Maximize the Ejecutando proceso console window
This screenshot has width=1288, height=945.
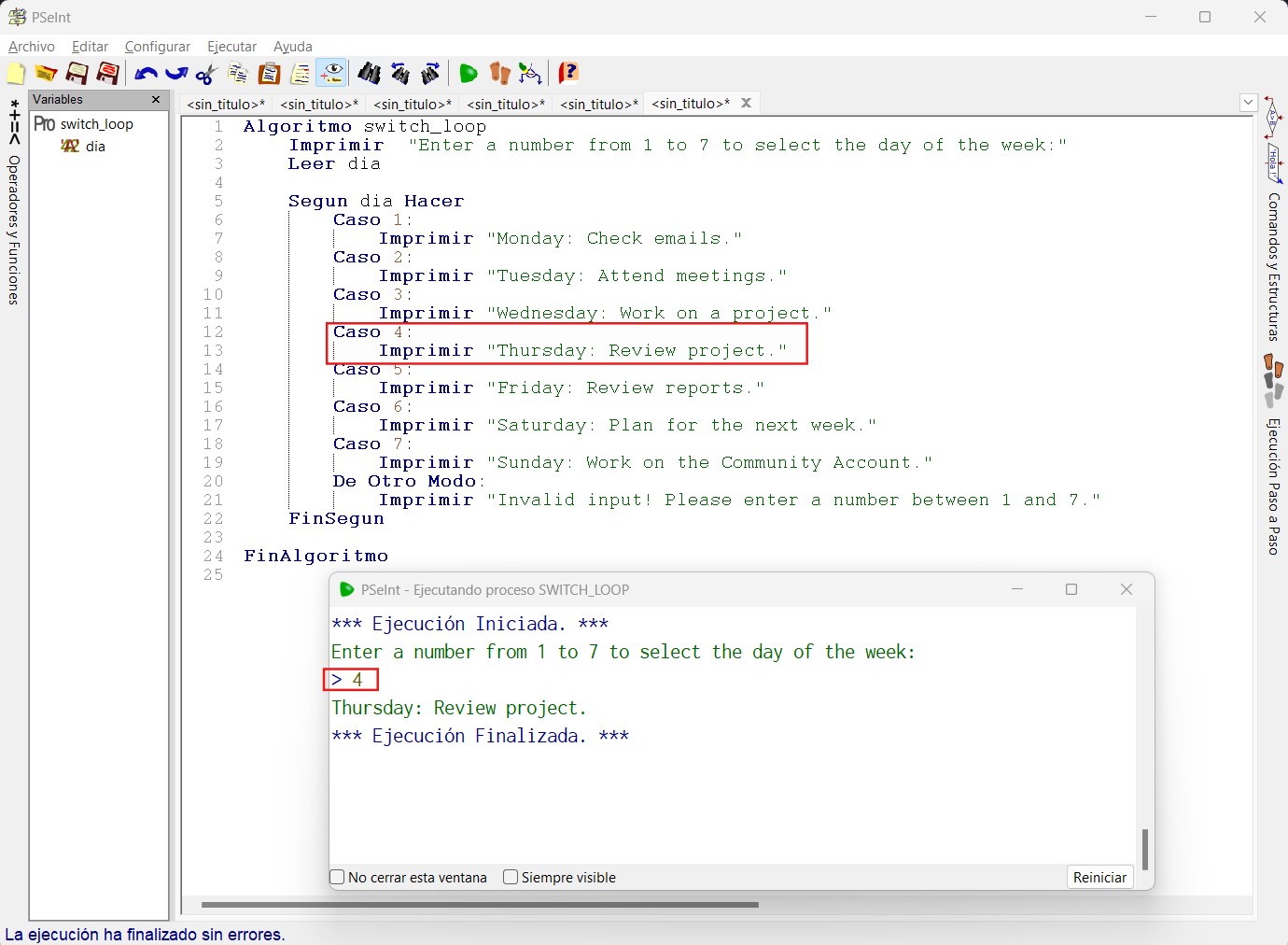click(1071, 589)
